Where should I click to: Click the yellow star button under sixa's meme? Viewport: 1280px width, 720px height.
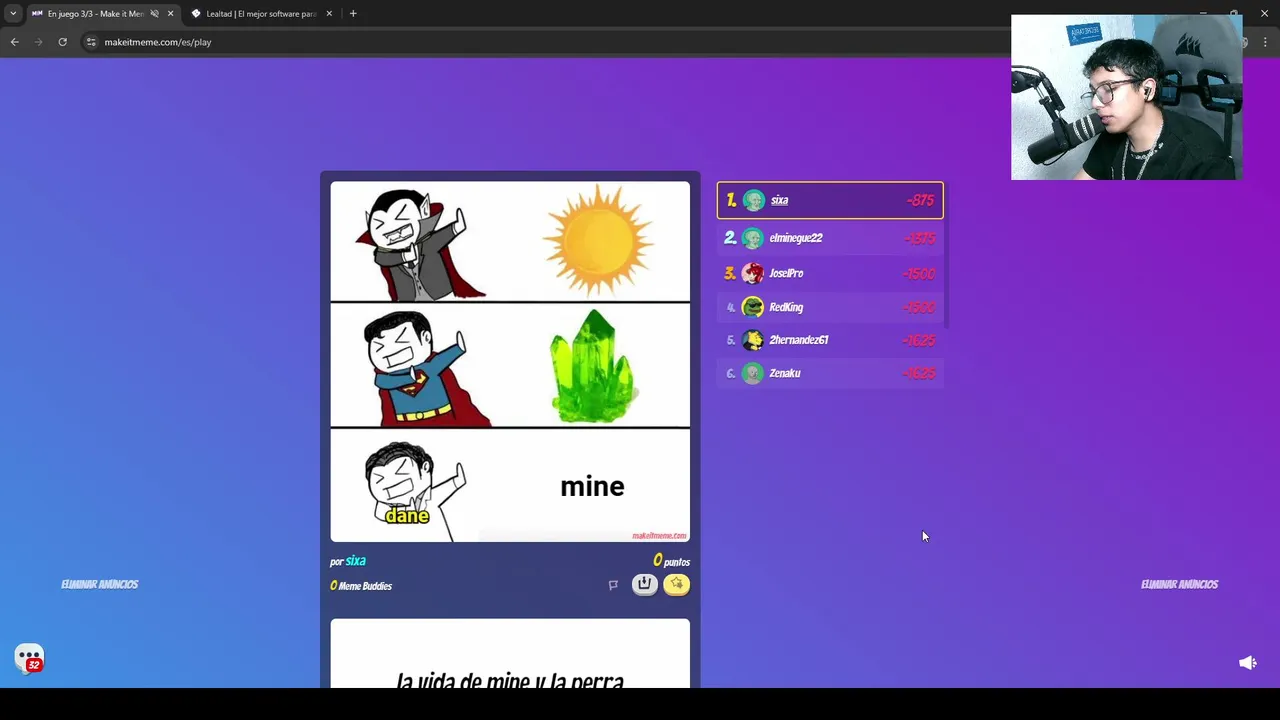point(677,585)
